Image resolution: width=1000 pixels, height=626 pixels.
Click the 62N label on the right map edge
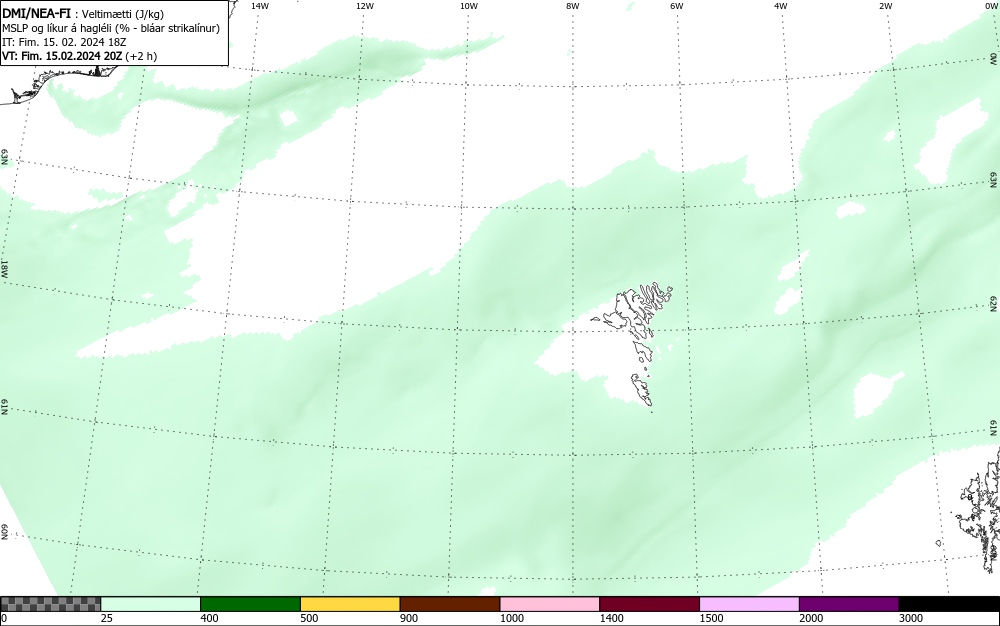coord(994,303)
